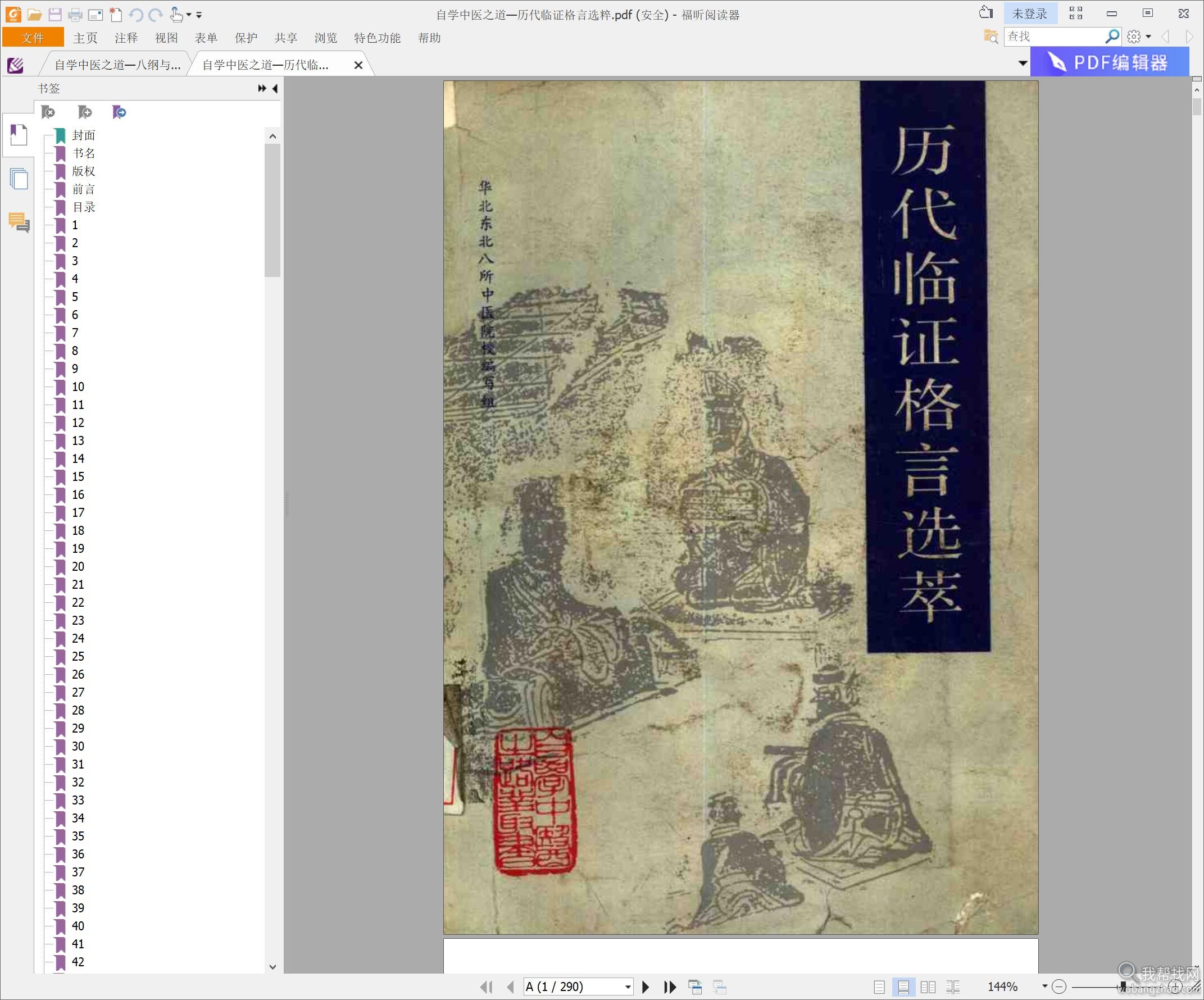Open the bookmarks panel icon in the sidebar
1204x1000 pixels.
(19, 135)
